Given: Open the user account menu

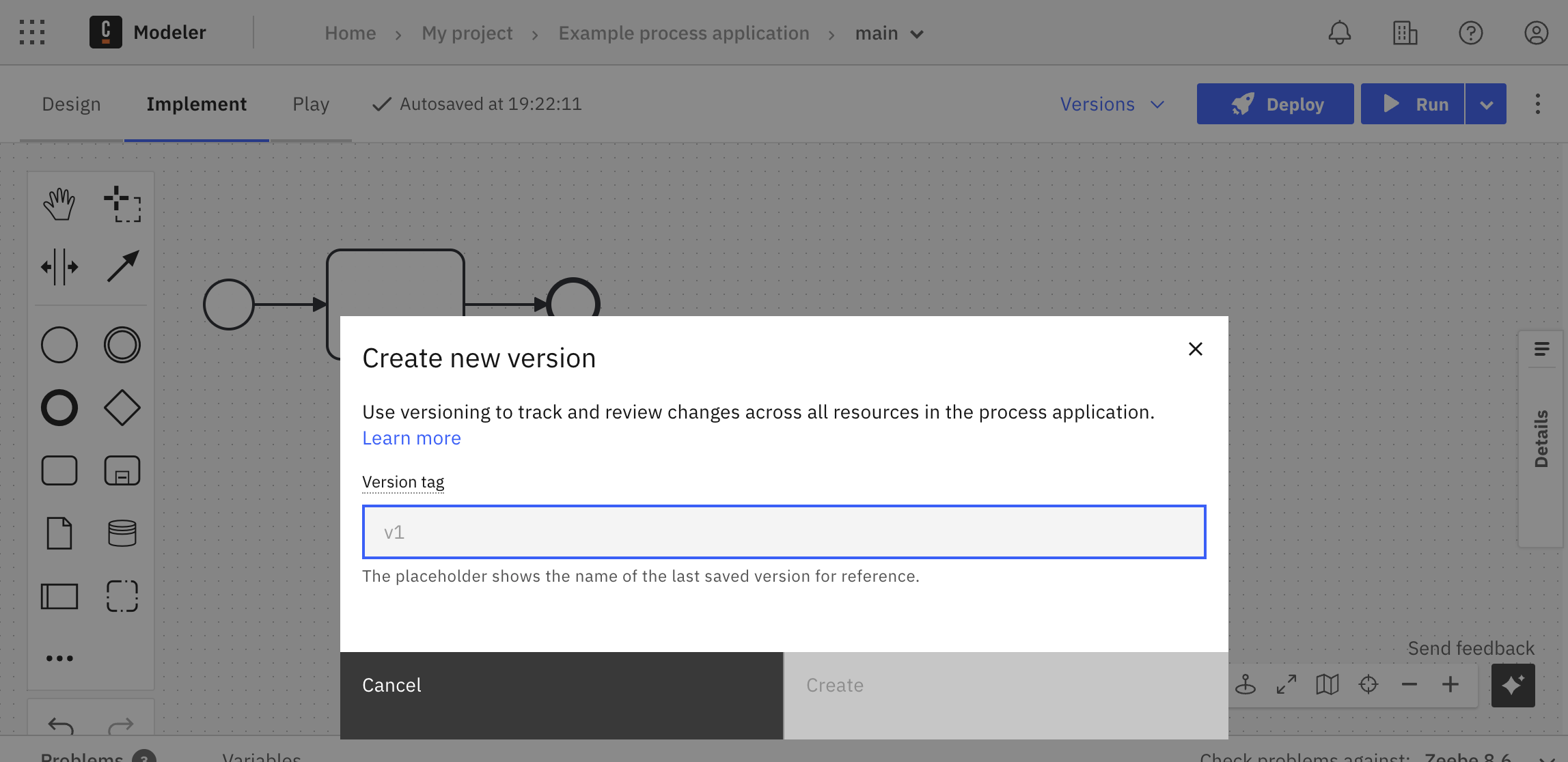Looking at the screenshot, I should click(x=1536, y=33).
